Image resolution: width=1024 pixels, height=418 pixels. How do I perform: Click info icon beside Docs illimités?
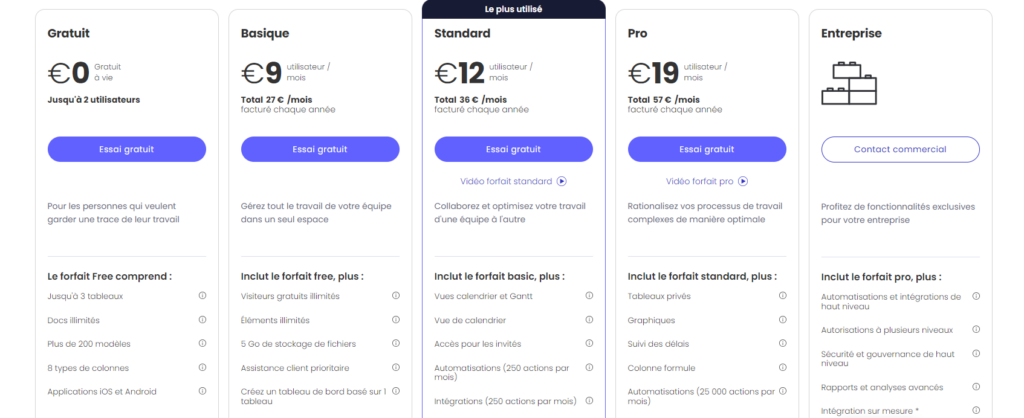(x=202, y=320)
